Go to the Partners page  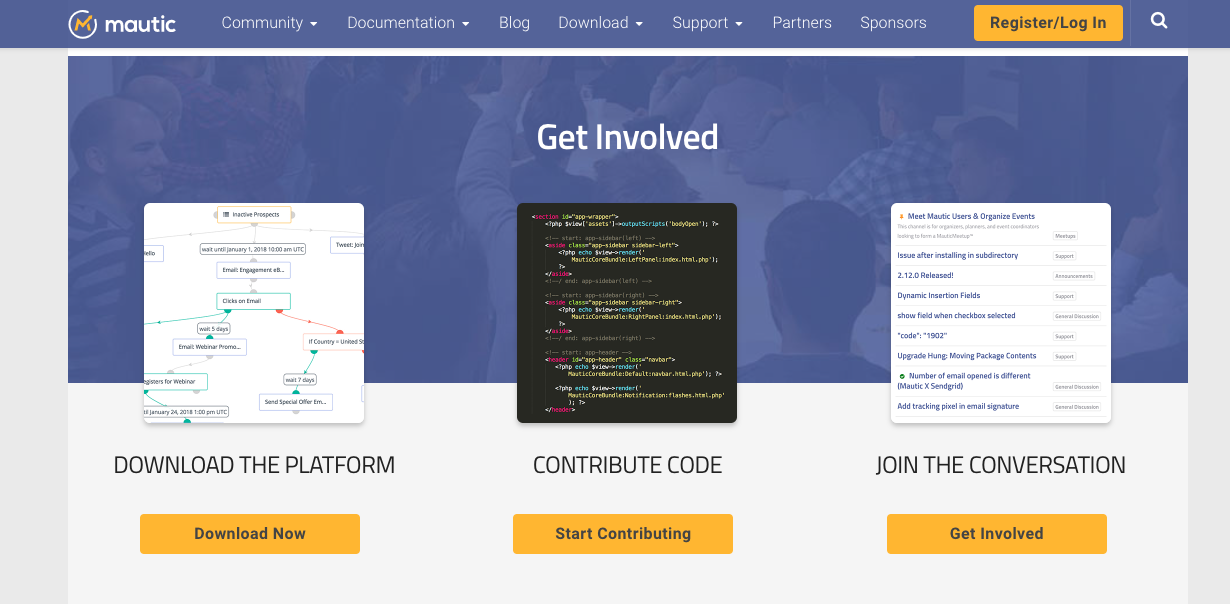click(x=802, y=22)
